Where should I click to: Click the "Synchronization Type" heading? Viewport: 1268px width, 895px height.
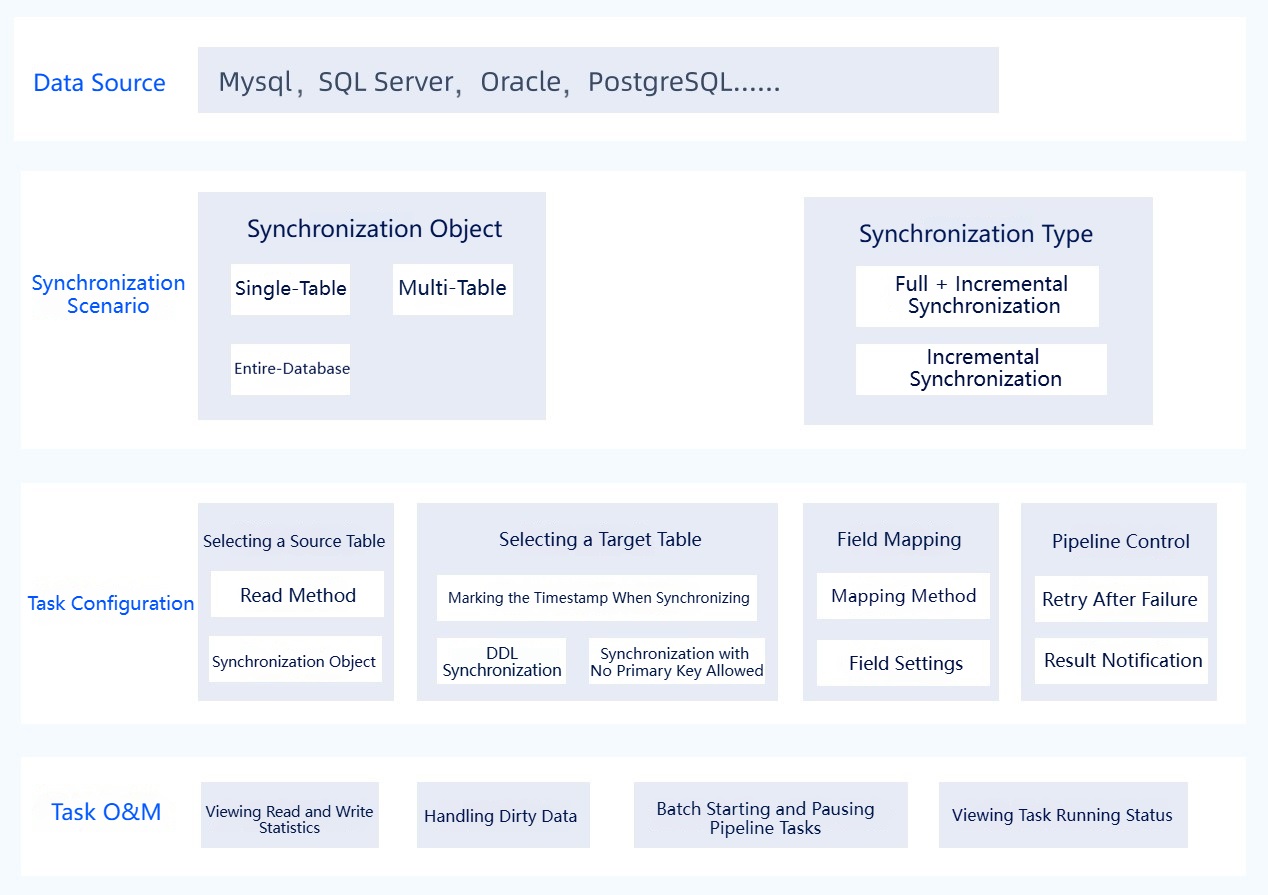point(976,235)
